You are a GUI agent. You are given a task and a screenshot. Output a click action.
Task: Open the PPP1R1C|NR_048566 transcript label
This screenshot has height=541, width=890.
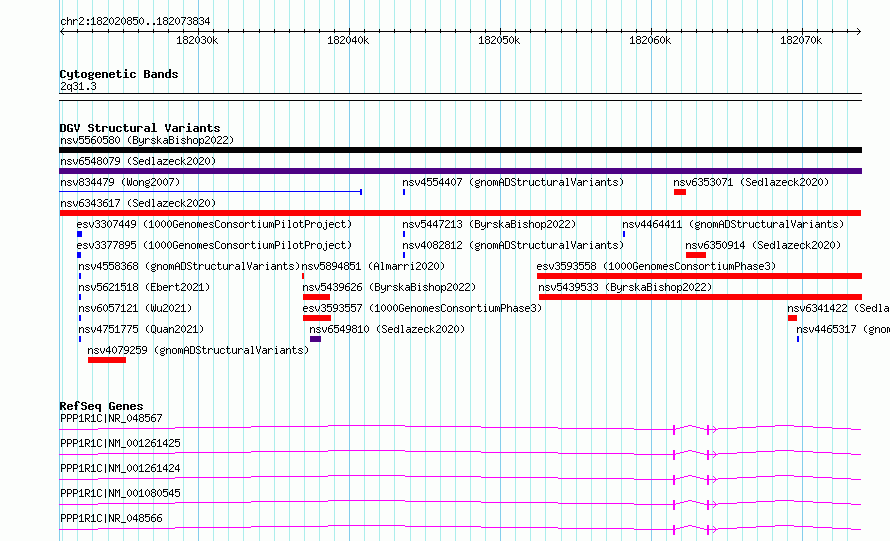click(111, 518)
